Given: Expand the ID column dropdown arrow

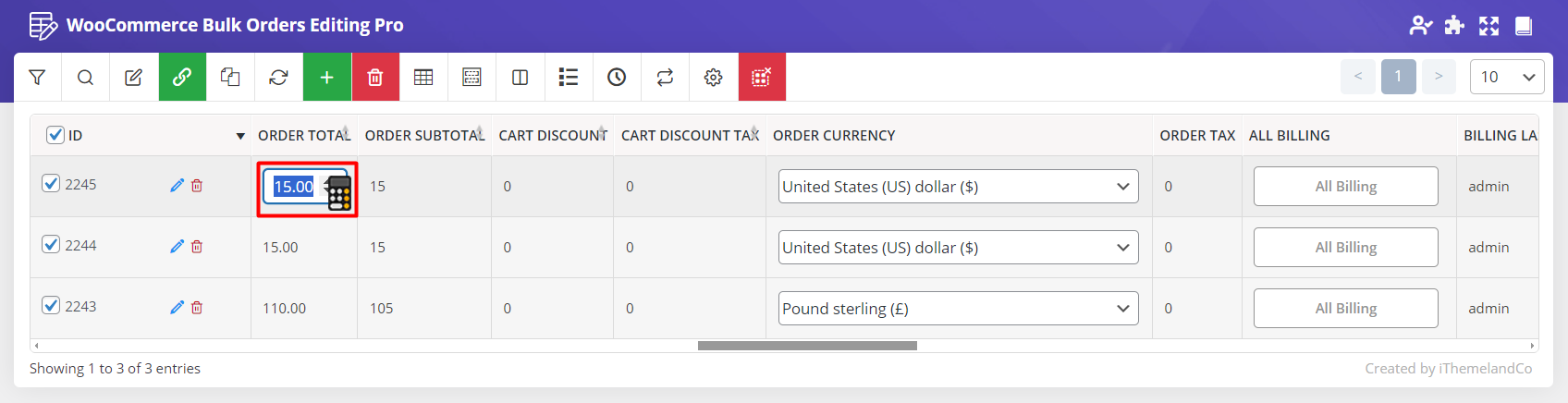Looking at the screenshot, I should pos(240,137).
